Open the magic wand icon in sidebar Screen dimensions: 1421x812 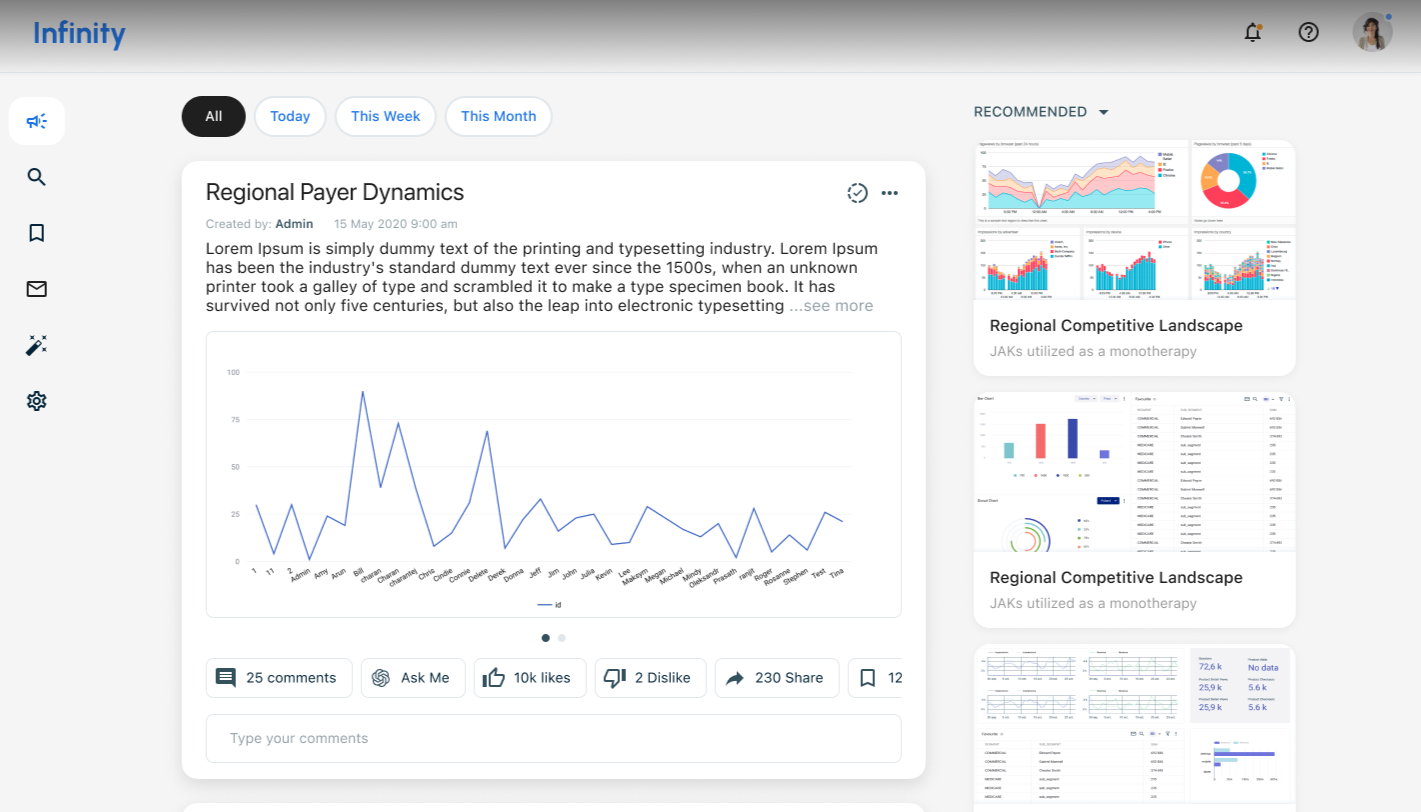37,345
